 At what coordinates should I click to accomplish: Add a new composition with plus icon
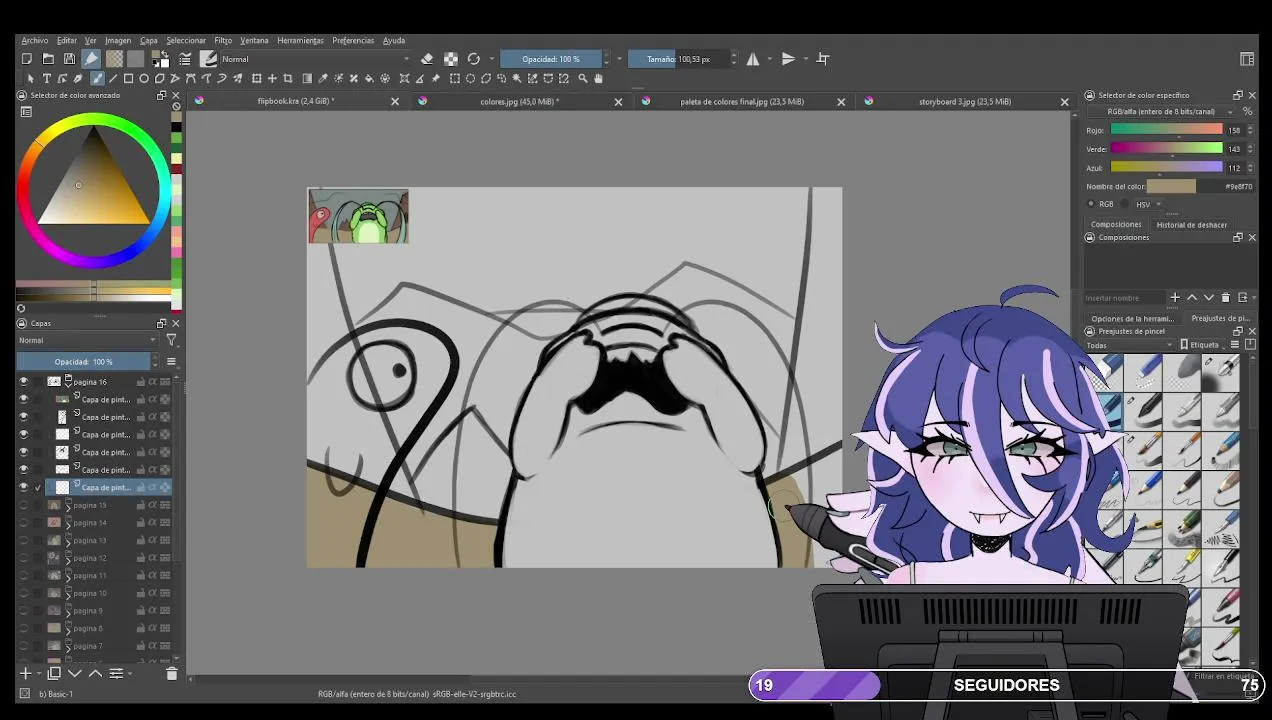(1175, 297)
